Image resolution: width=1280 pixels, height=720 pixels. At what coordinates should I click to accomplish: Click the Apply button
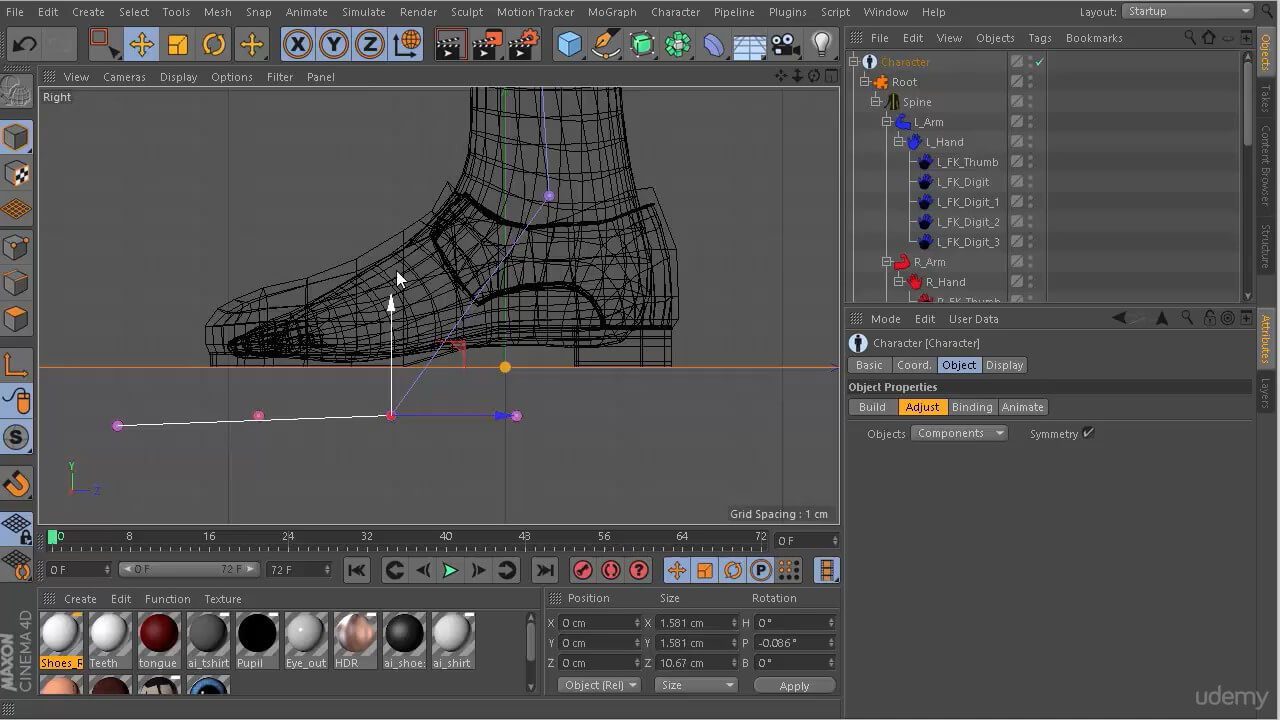[794, 686]
